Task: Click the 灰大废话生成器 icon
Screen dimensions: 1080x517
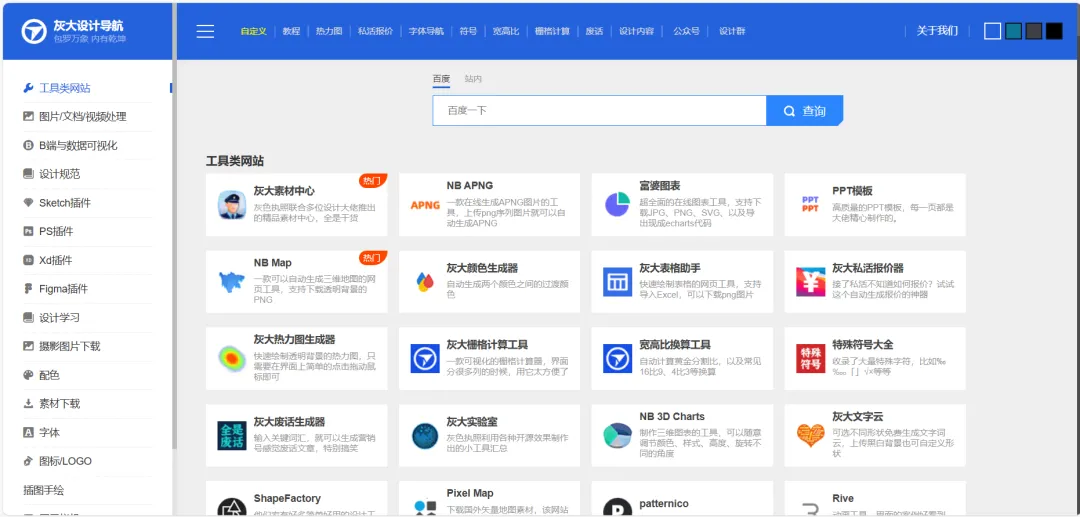Action: point(231,436)
